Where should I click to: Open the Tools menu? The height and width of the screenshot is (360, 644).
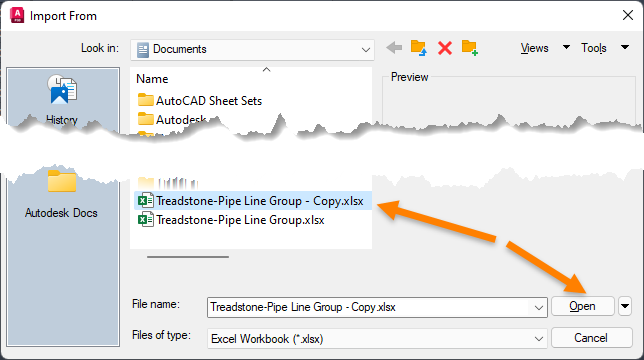(x=593, y=48)
